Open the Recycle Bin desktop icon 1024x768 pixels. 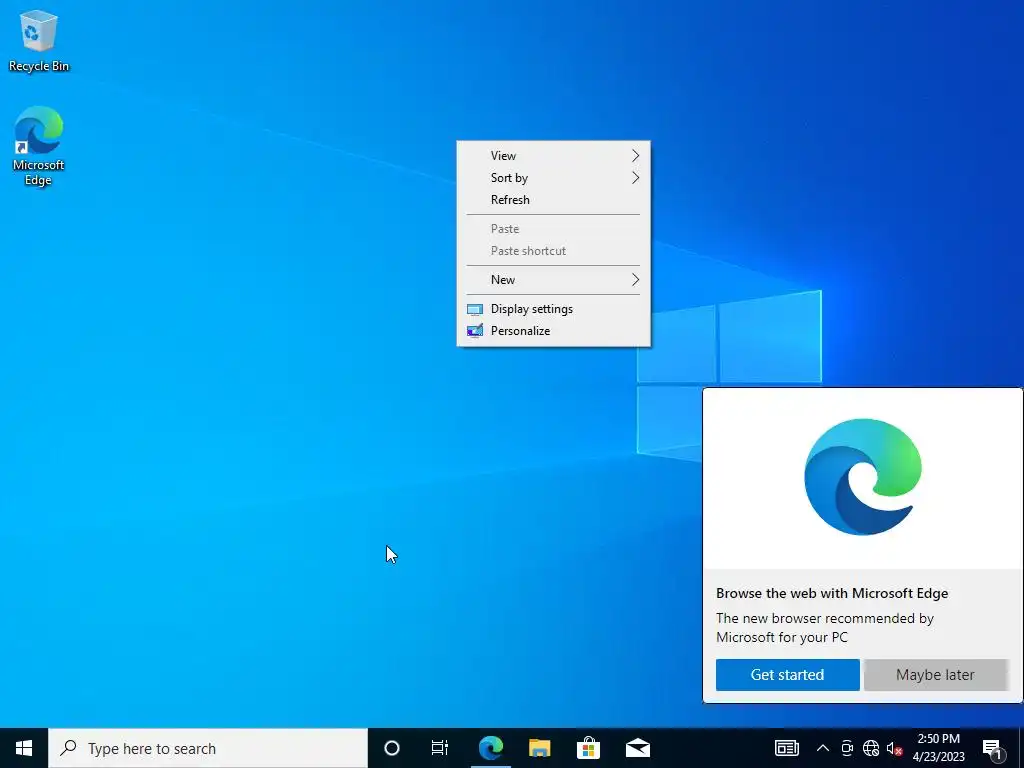coord(39,40)
